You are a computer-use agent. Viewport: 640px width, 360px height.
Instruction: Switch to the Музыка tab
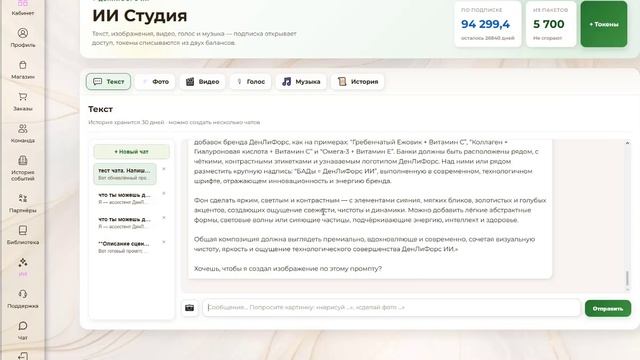coord(301,82)
